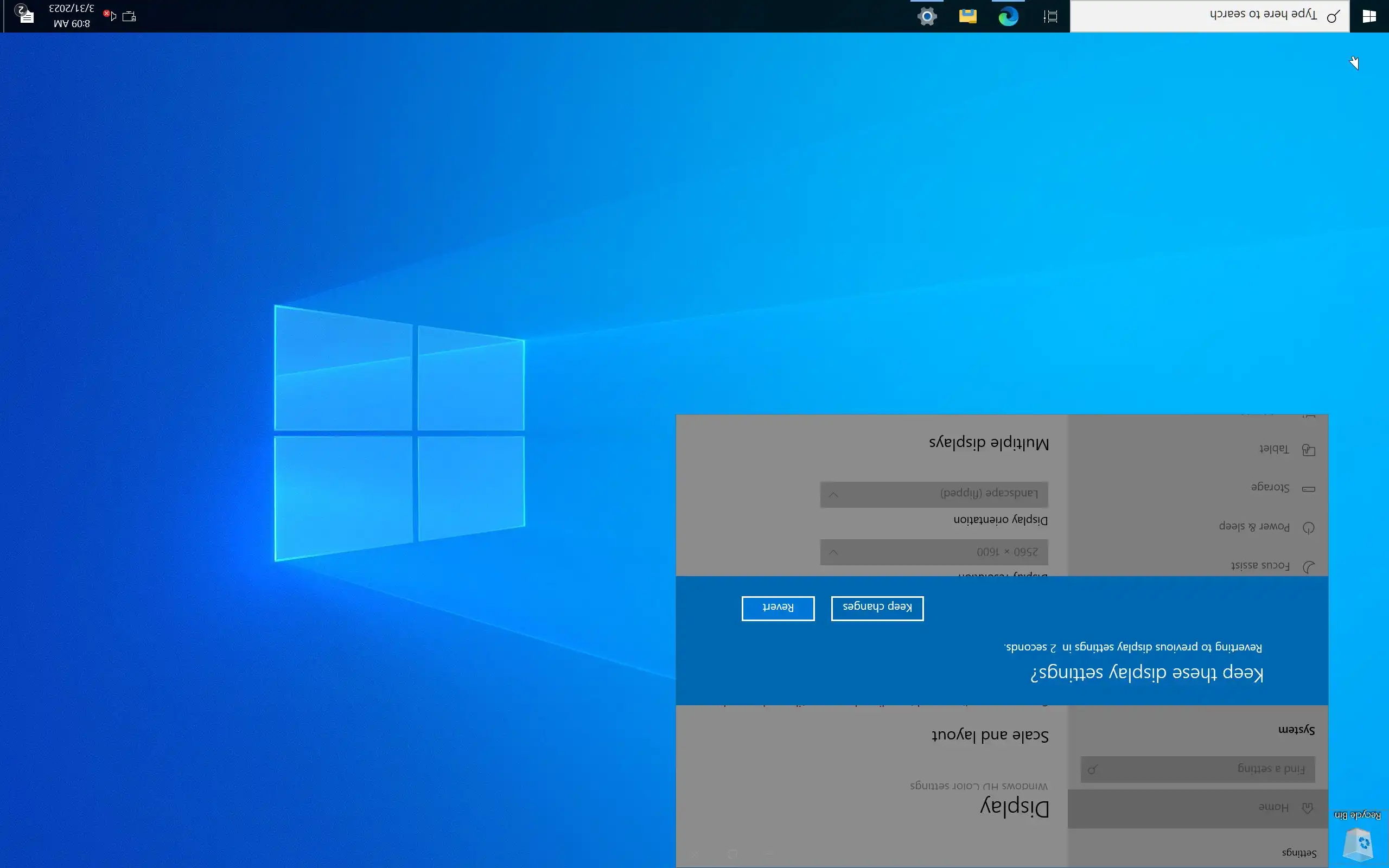This screenshot has height=868, width=1389.
Task: Click the network tray icon
Action: point(129,16)
